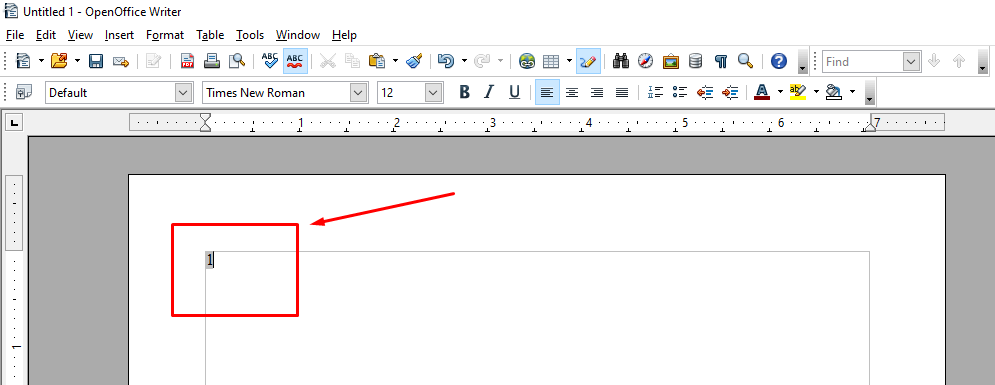Export directly as PDF

tap(187, 61)
